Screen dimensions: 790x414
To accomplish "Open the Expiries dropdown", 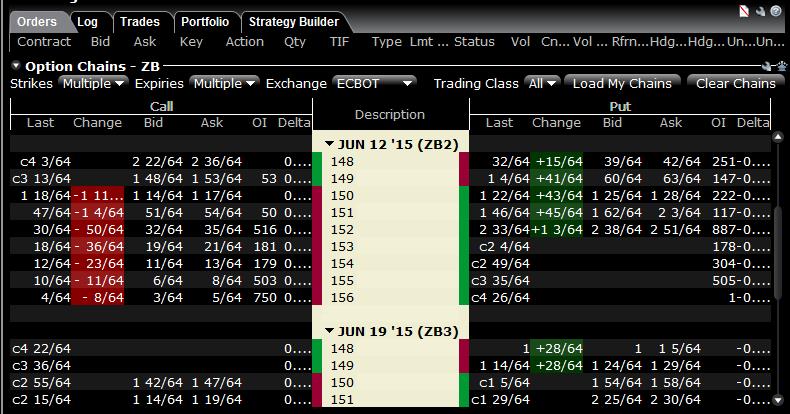I will (x=225, y=83).
